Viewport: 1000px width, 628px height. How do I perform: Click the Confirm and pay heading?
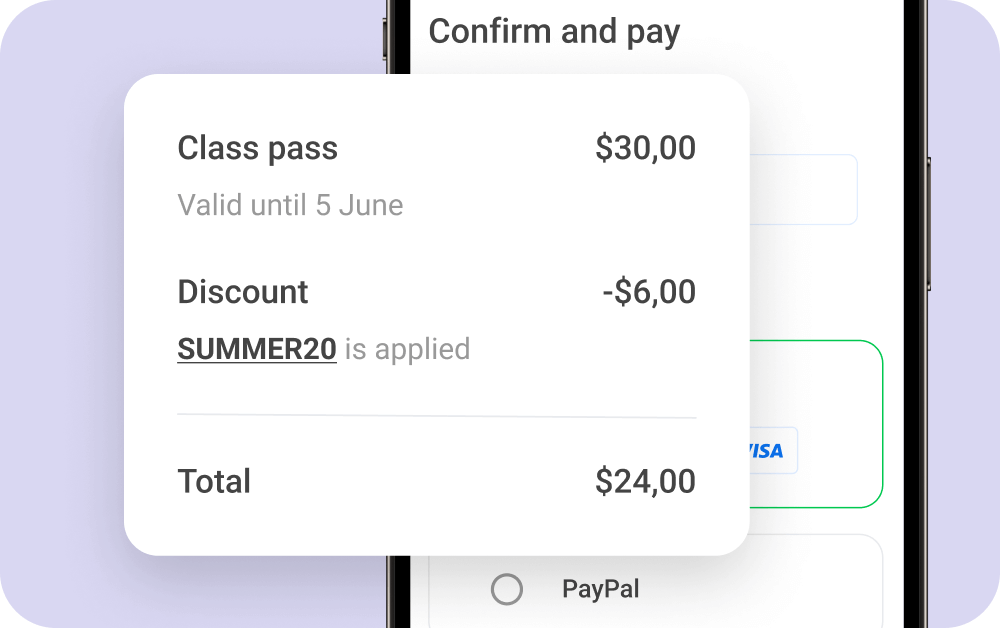point(554,32)
